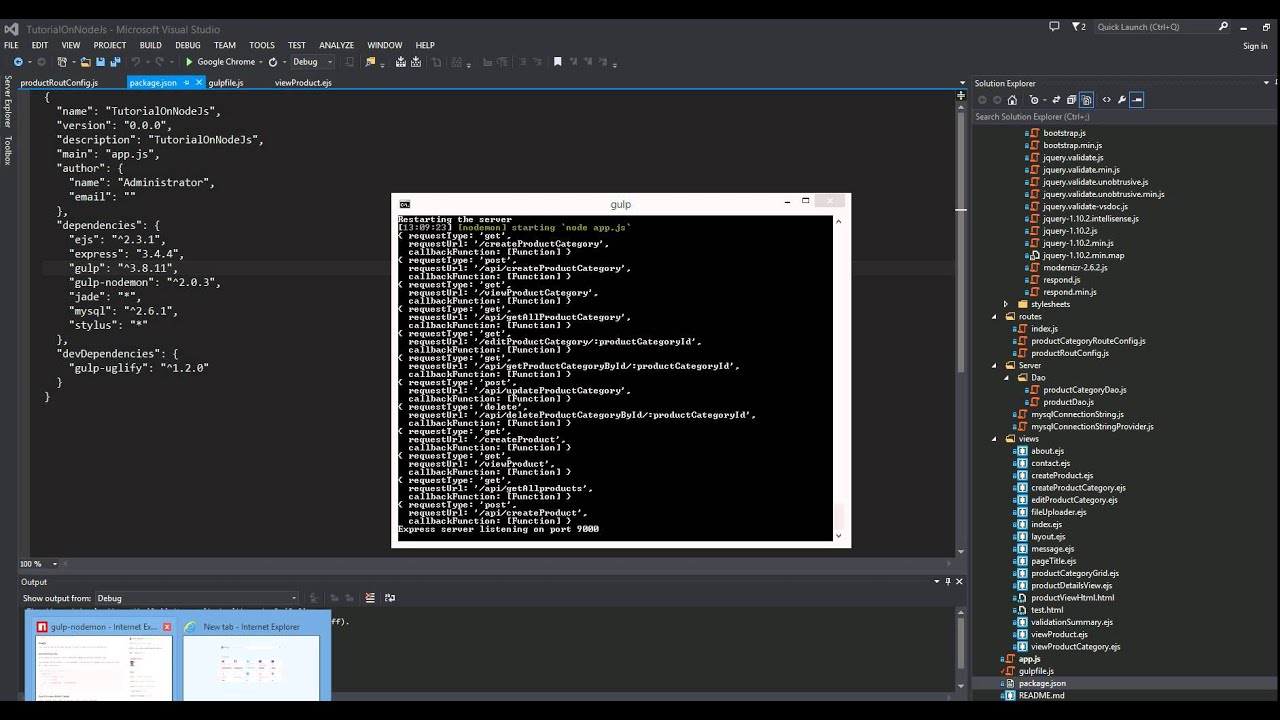This screenshot has width=1280, height=720.
Task: Open the FILE menu
Action: (11, 45)
